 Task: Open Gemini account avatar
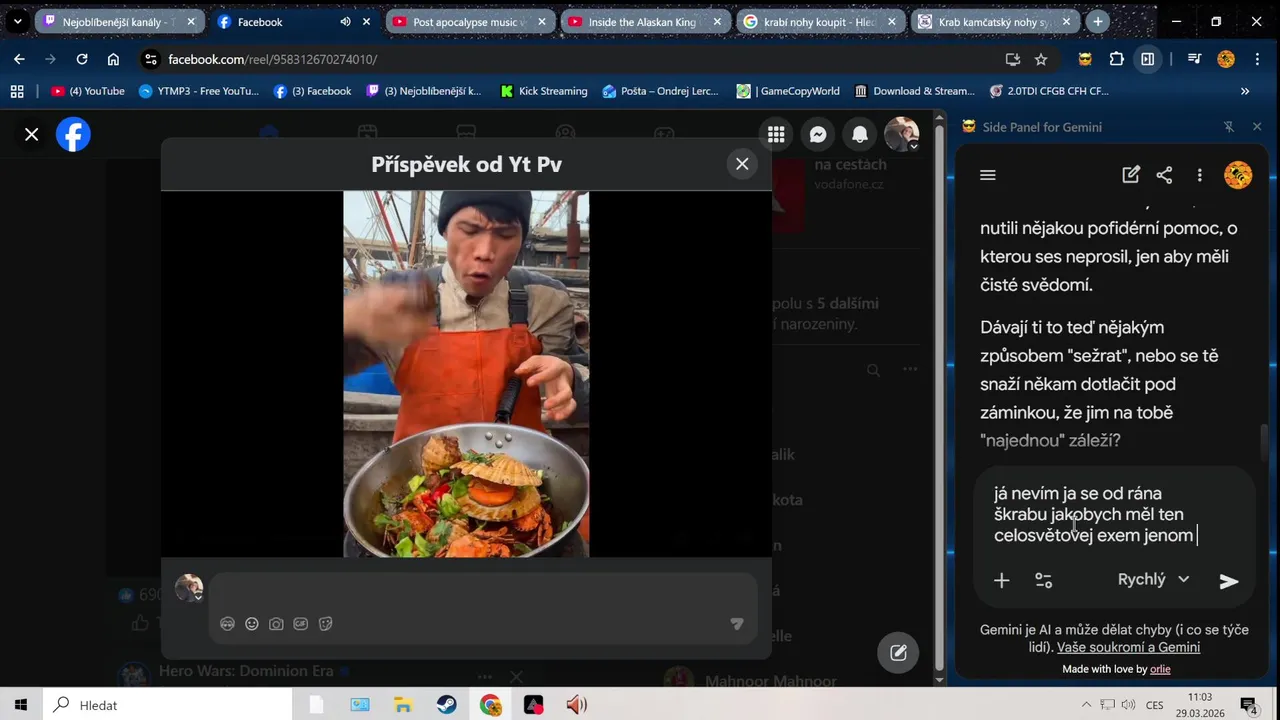(x=1238, y=175)
